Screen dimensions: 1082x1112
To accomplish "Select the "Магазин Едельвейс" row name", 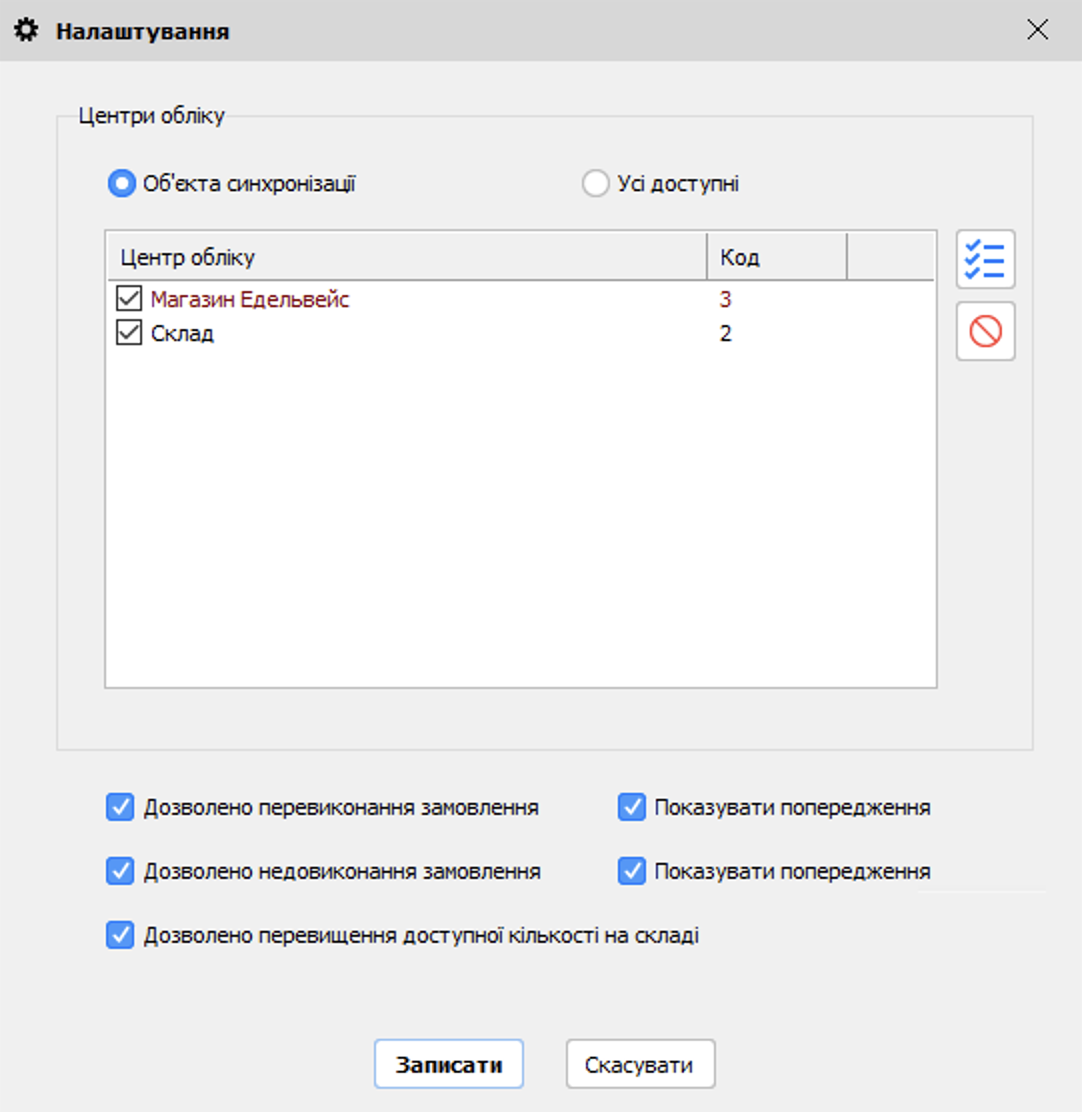I will point(250,299).
